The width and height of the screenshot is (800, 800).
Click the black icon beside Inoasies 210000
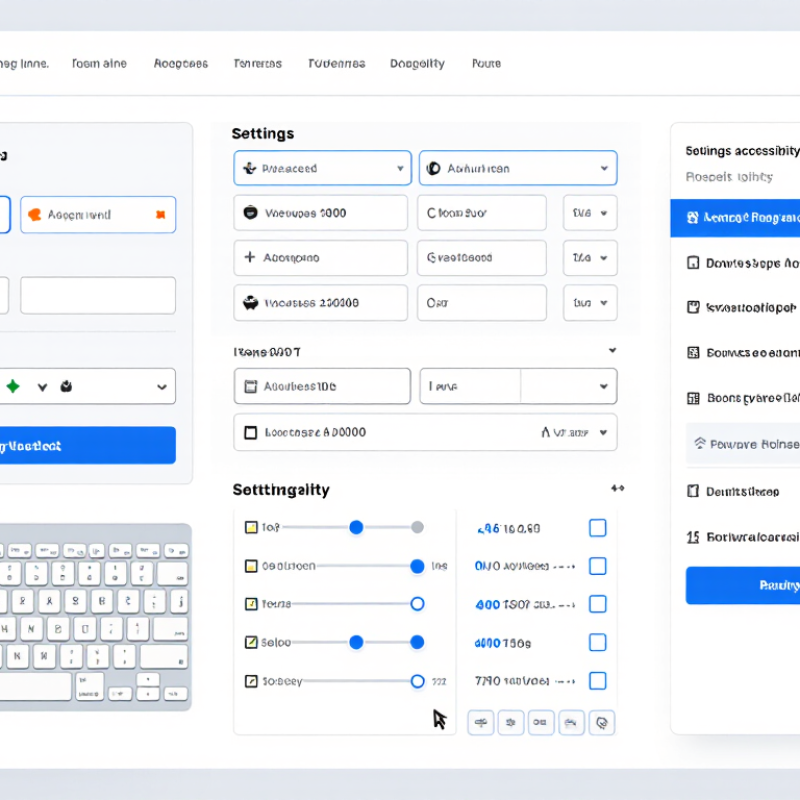point(251,303)
